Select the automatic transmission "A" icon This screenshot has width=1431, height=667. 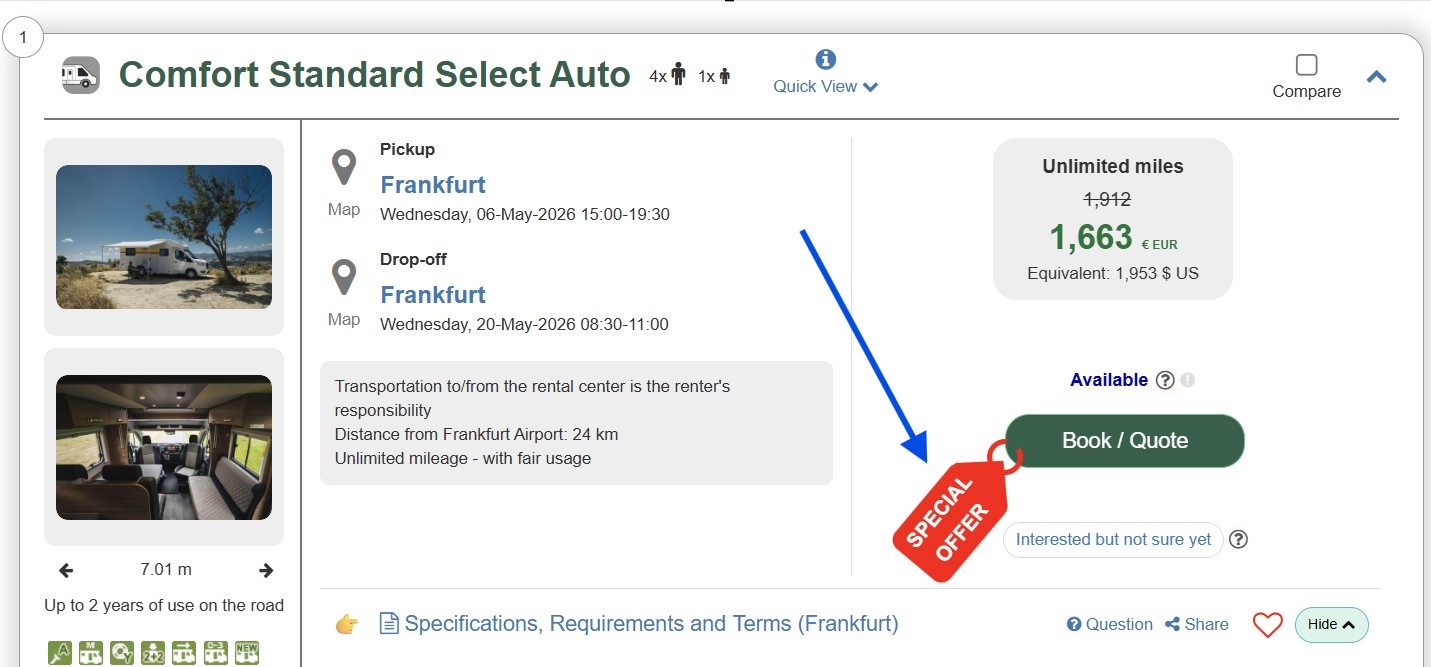pos(59,652)
